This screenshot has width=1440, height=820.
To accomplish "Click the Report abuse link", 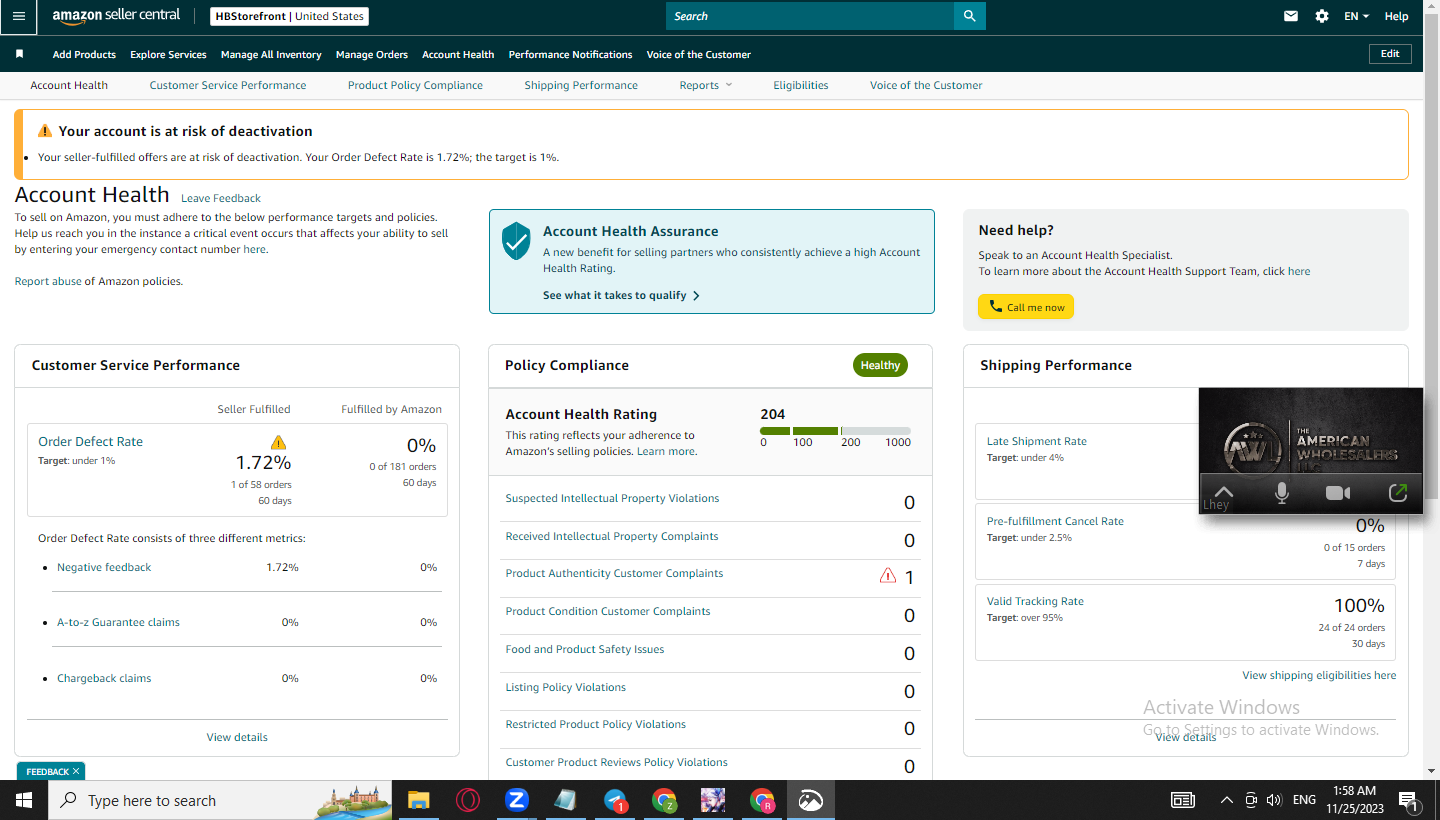I will point(48,281).
